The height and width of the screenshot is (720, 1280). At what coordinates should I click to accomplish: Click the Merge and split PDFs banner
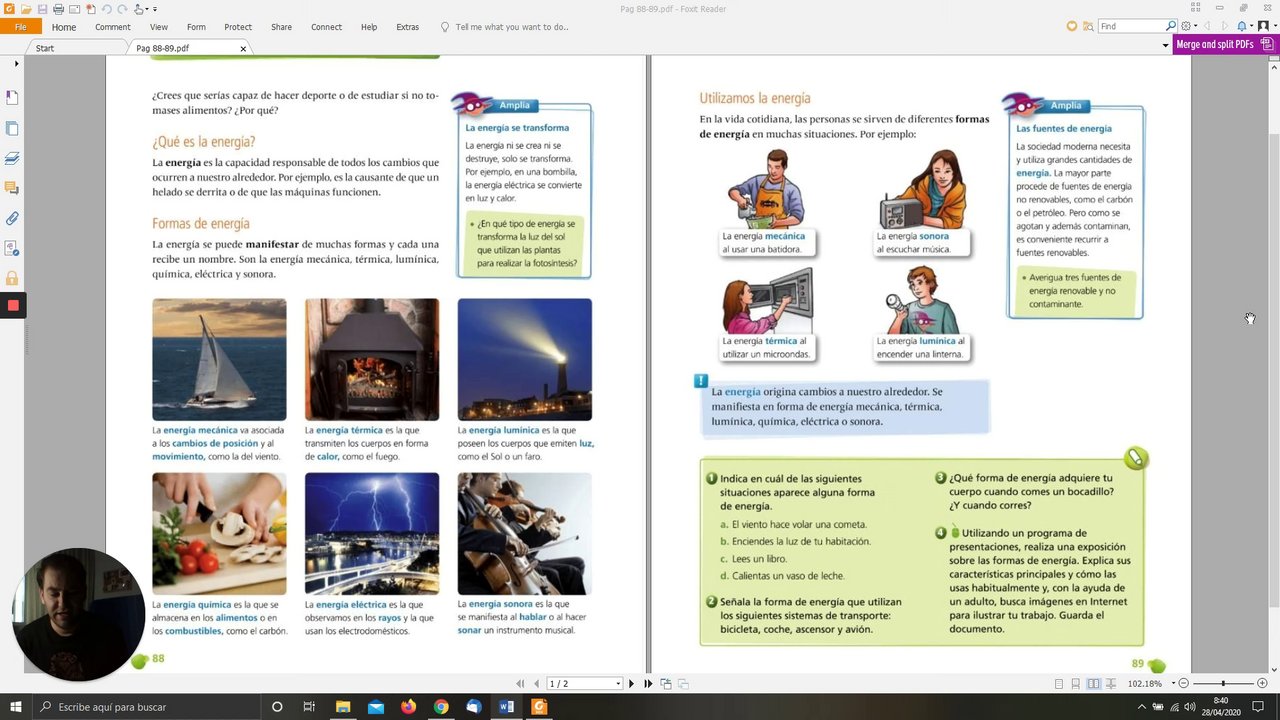click(x=1226, y=44)
